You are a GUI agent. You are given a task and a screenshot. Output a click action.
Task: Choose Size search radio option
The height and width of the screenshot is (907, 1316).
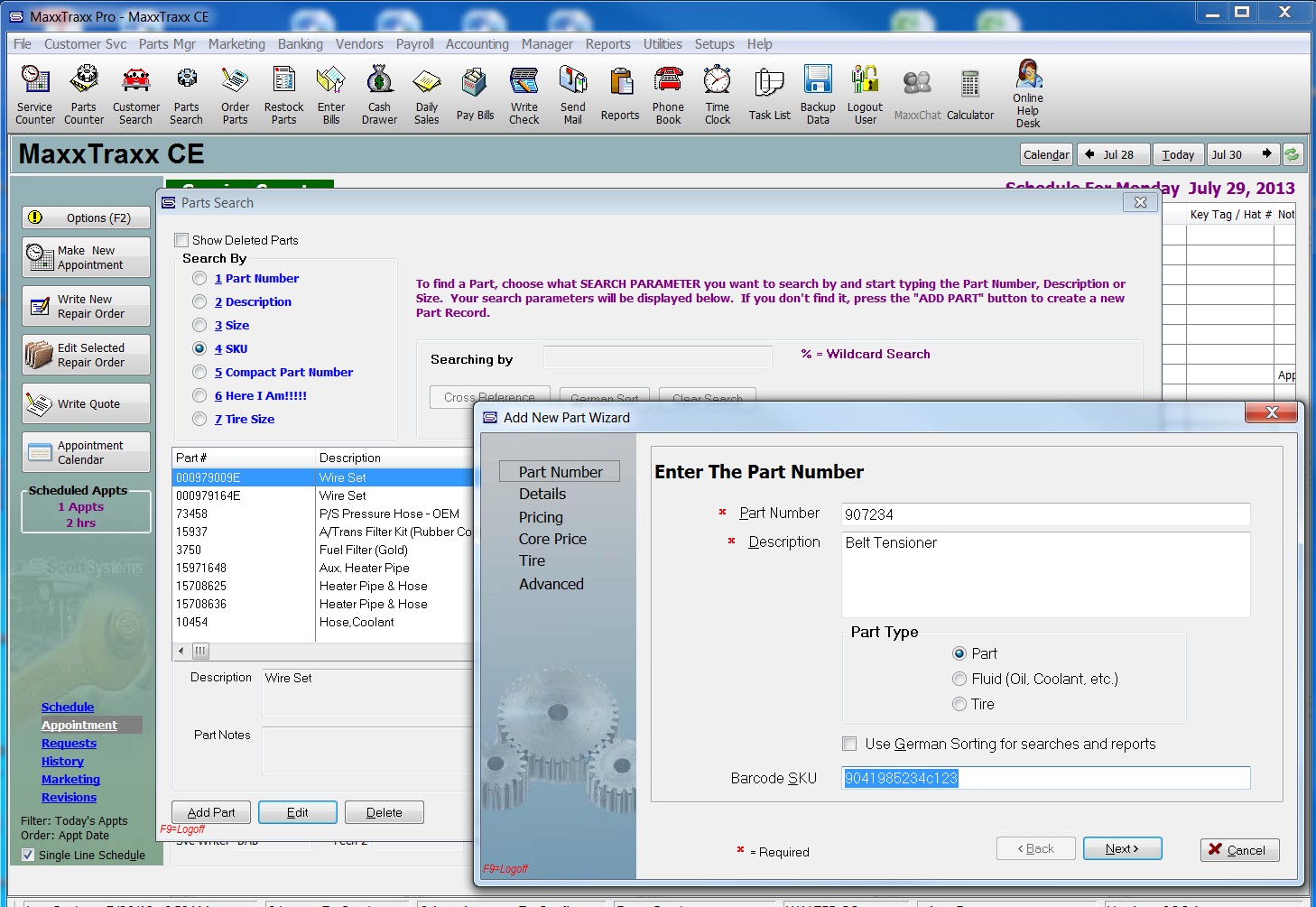[199, 325]
